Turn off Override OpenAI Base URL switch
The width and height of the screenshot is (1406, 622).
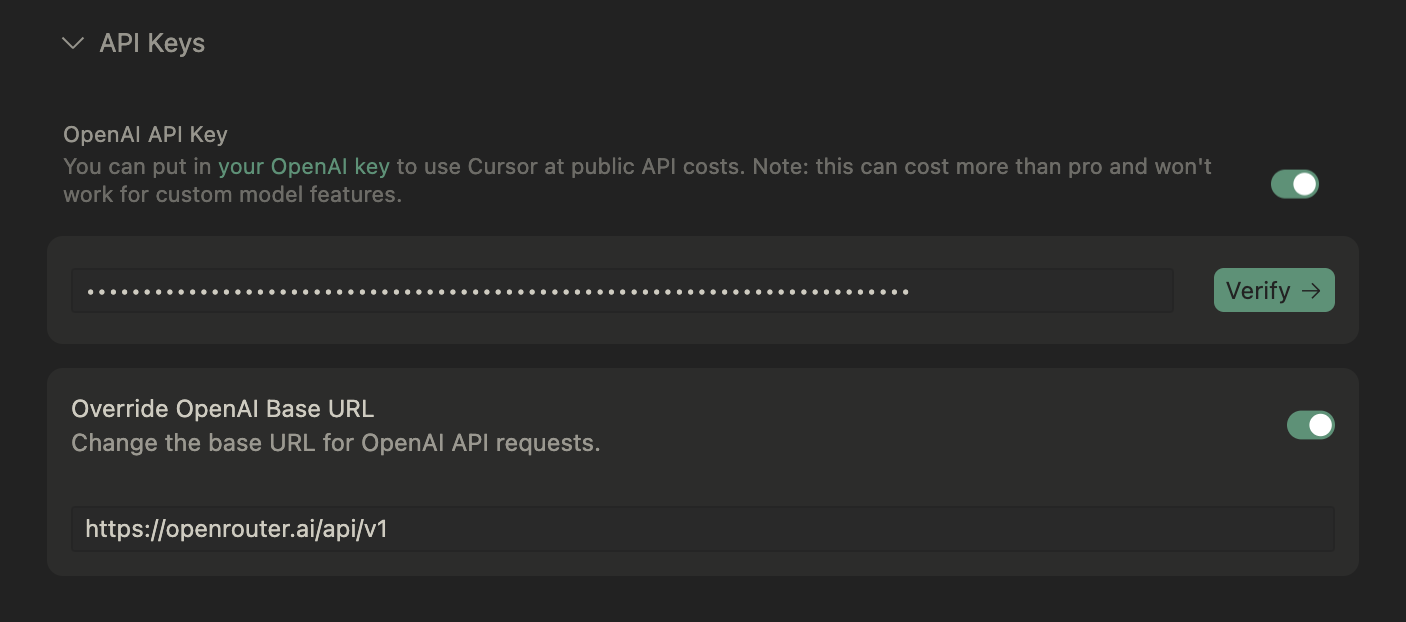[x=1311, y=425]
